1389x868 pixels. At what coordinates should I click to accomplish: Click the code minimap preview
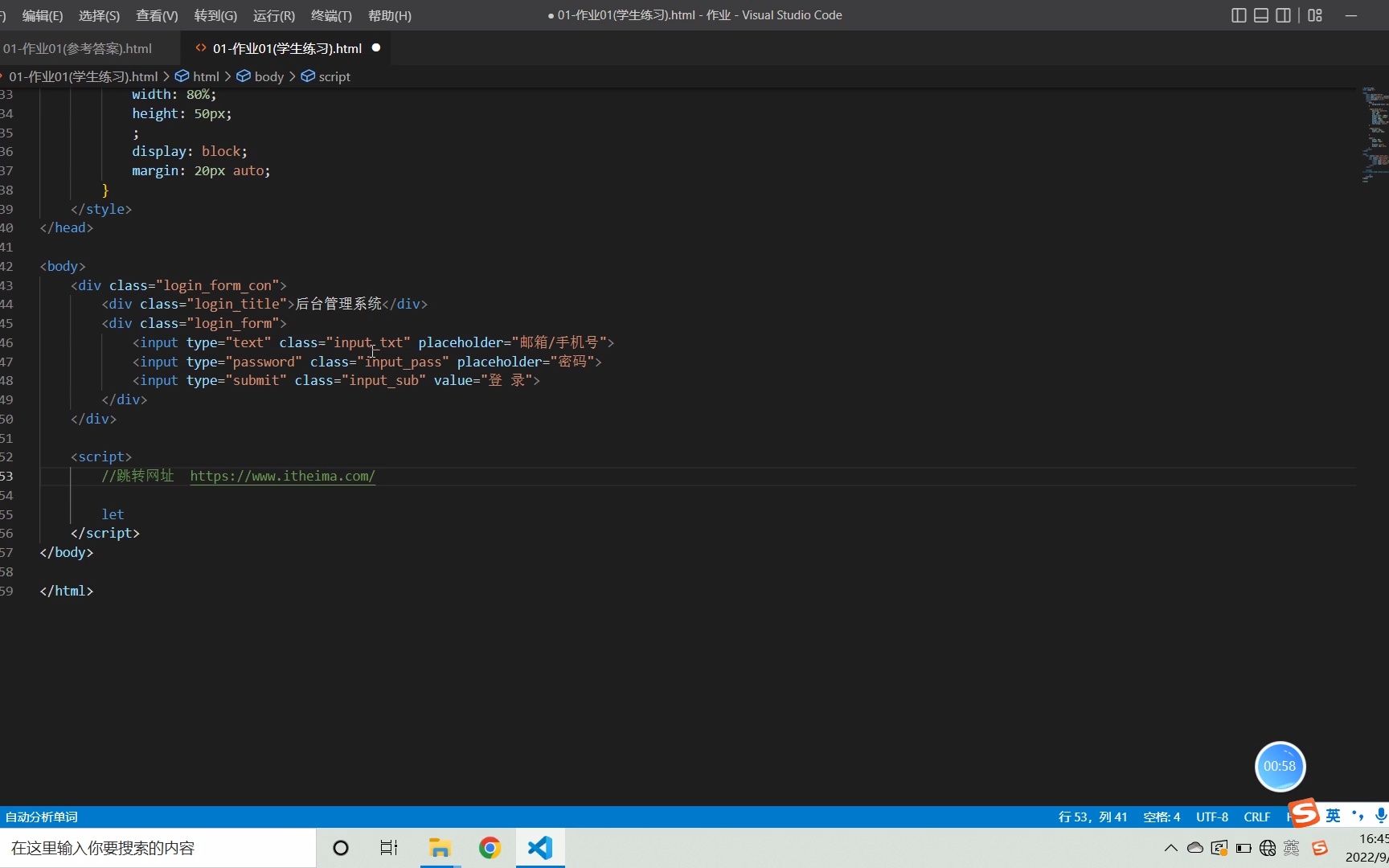(1375, 134)
